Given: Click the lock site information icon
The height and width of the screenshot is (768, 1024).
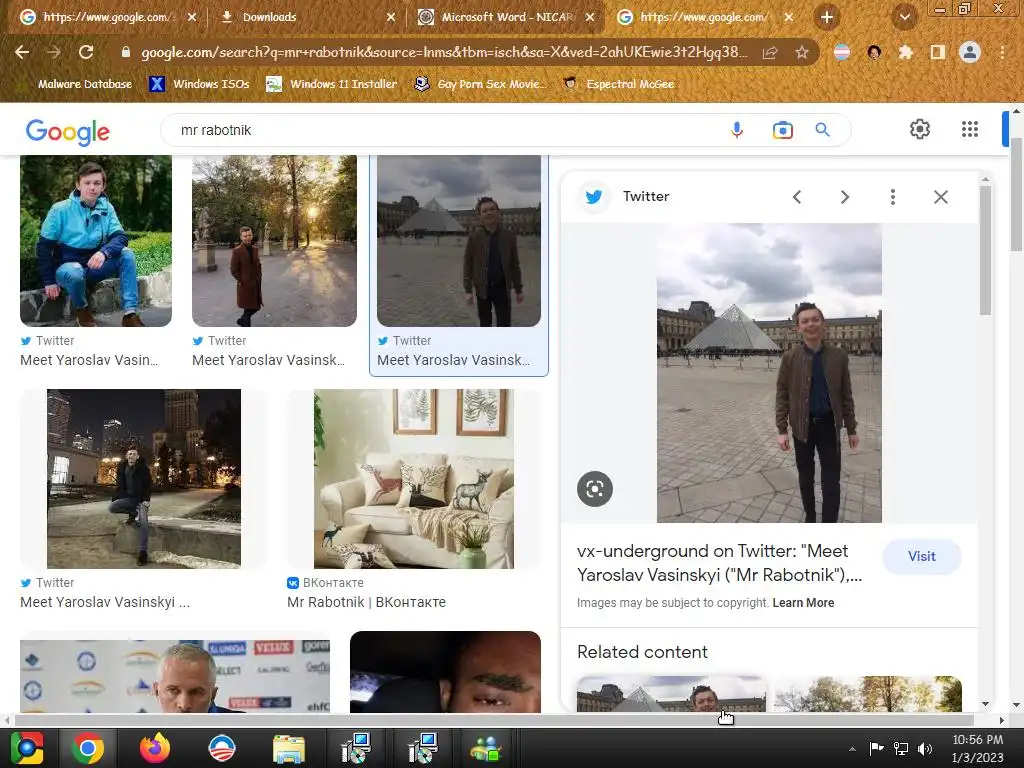Looking at the screenshot, I should click(125, 52).
